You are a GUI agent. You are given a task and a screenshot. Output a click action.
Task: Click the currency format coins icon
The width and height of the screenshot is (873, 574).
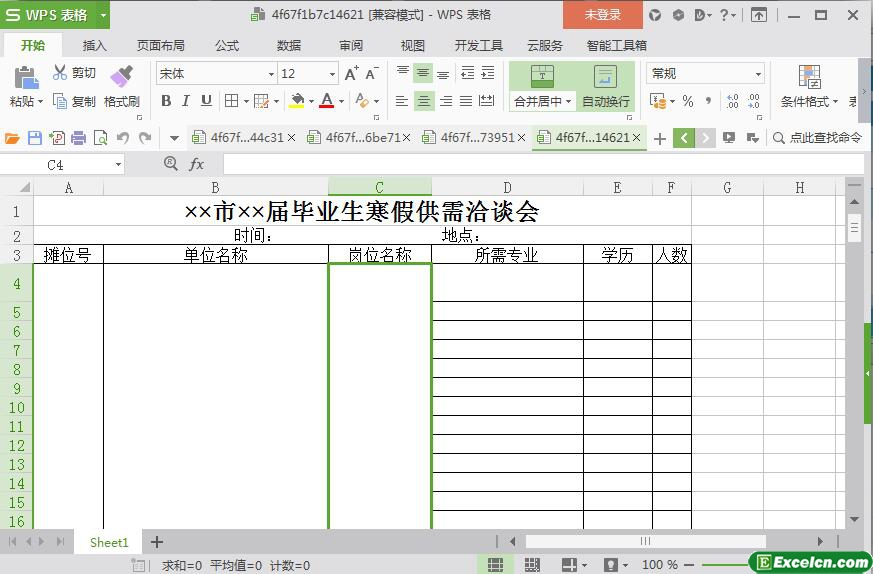(658, 101)
